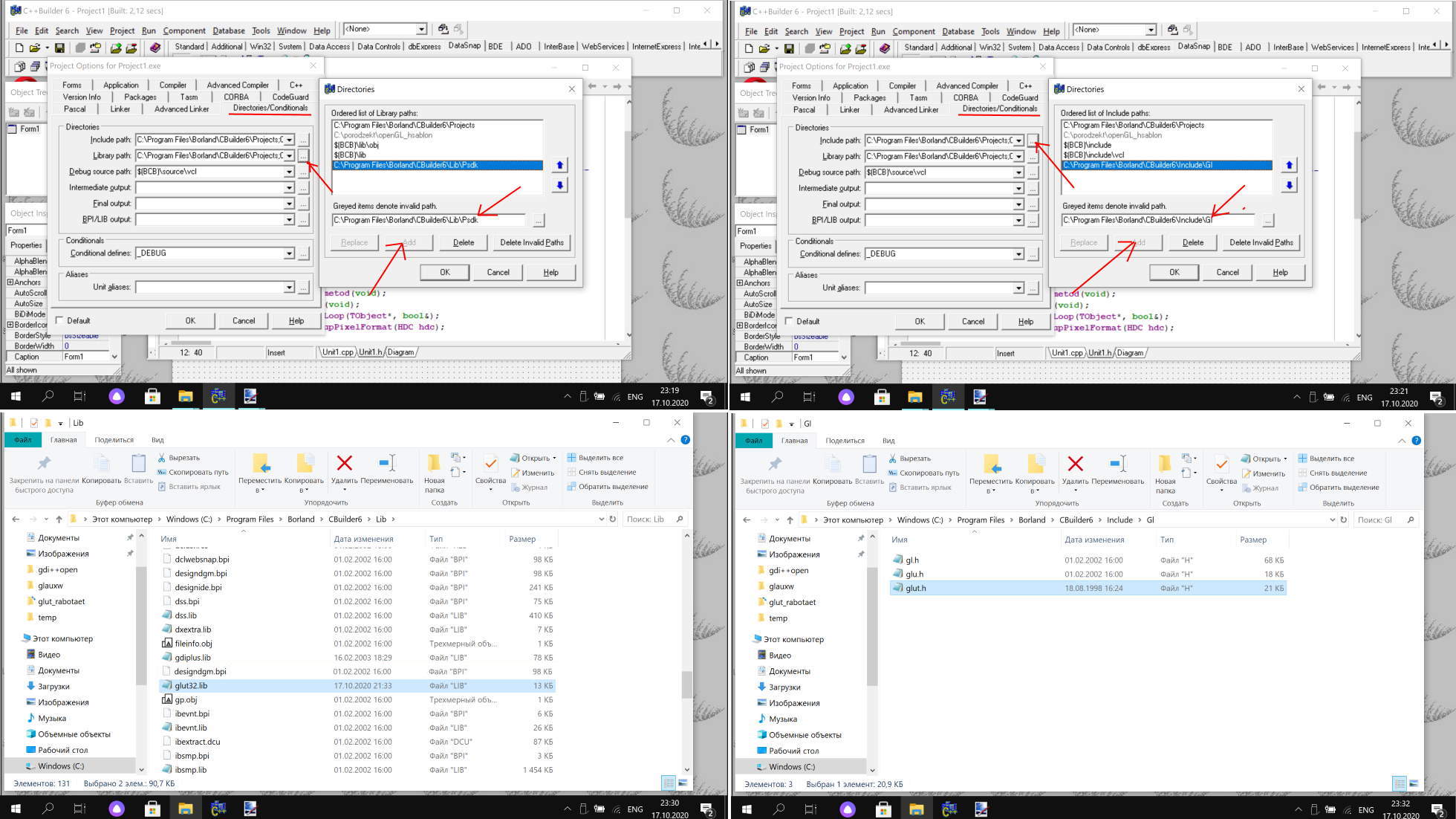The width and height of the screenshot is (1456, 819).
Task: Click Удалить icon in Lib Explorer ribbon
Action: click(x=344, y=464)
